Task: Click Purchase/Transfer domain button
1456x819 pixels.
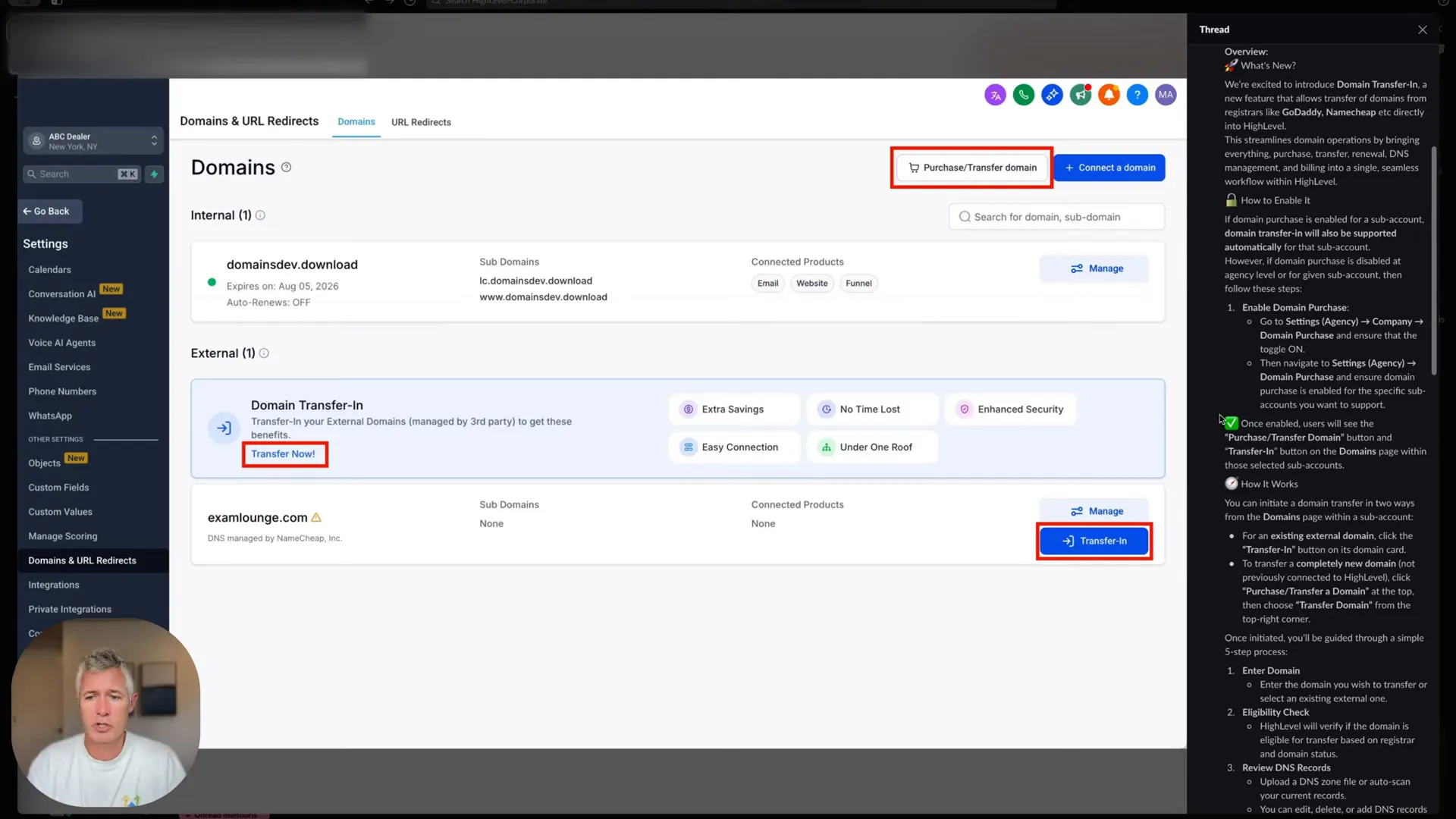Action: point(972,168)
